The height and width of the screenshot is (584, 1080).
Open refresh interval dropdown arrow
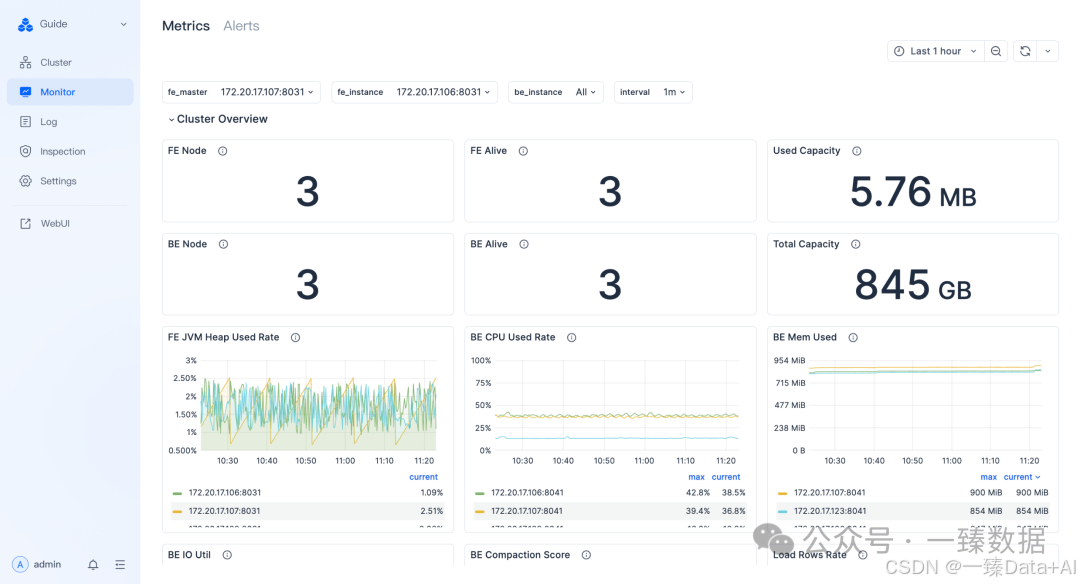tap(1048, 51)
